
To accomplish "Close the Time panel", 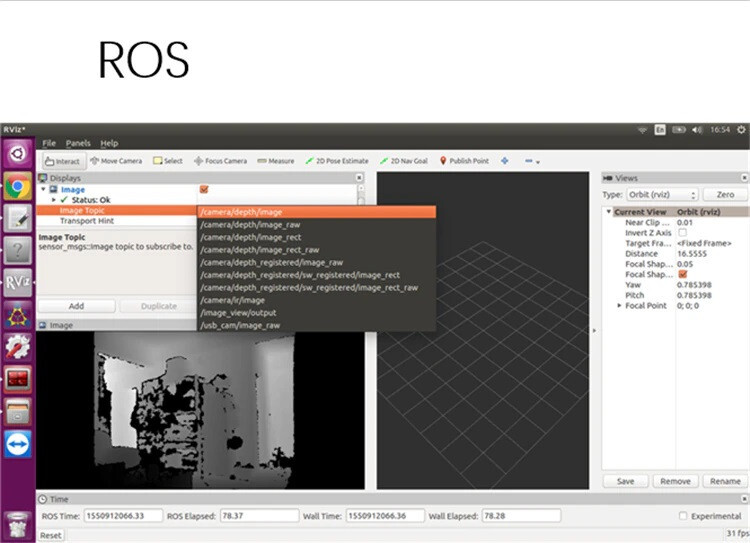I will 745,499.
